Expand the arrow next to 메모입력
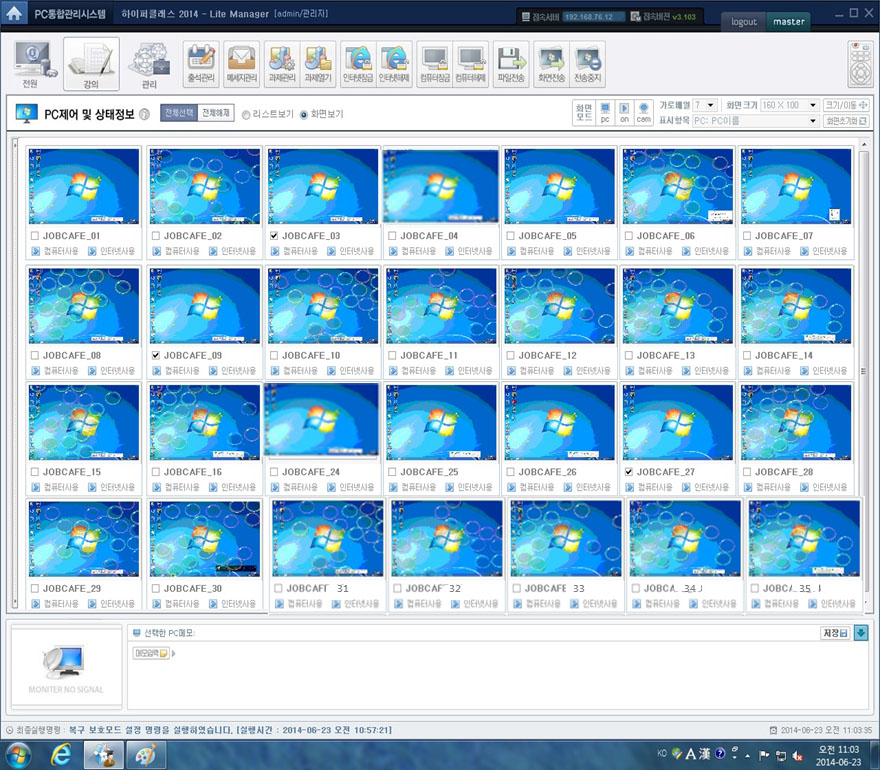Viewport: 880px width, 770px height. 173,653
